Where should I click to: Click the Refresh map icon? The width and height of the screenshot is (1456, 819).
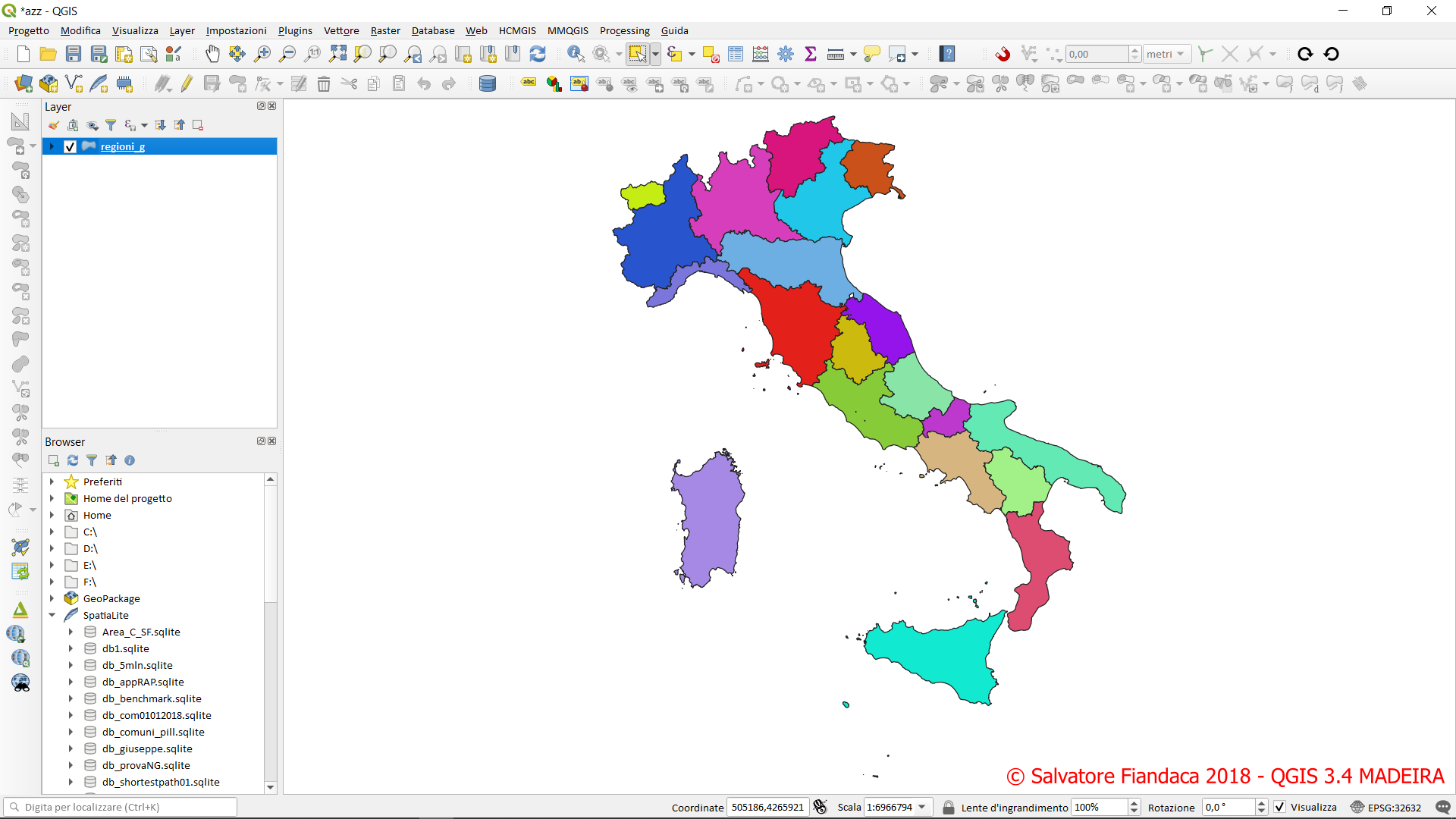pyautogui.click(x=538, y=54)
